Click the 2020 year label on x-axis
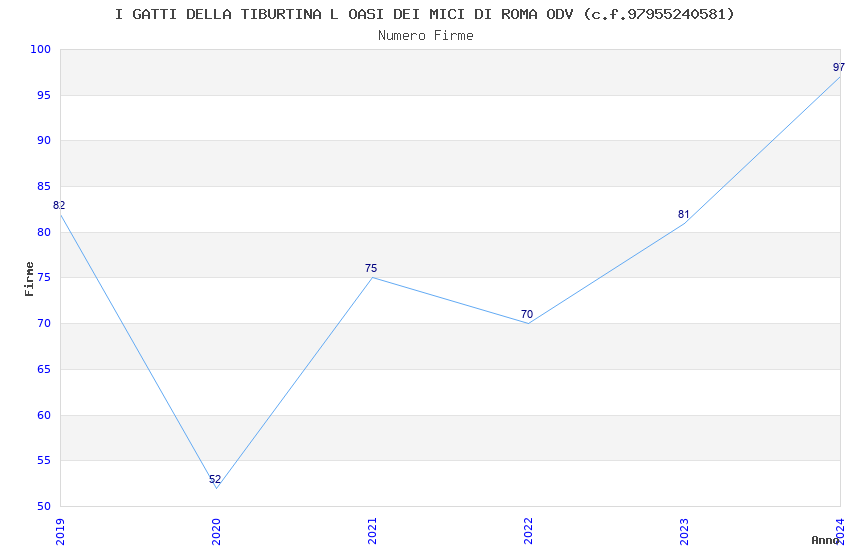The width and height of the screenshot is (850, 550). pyautogui.click(x=216, y=531)
